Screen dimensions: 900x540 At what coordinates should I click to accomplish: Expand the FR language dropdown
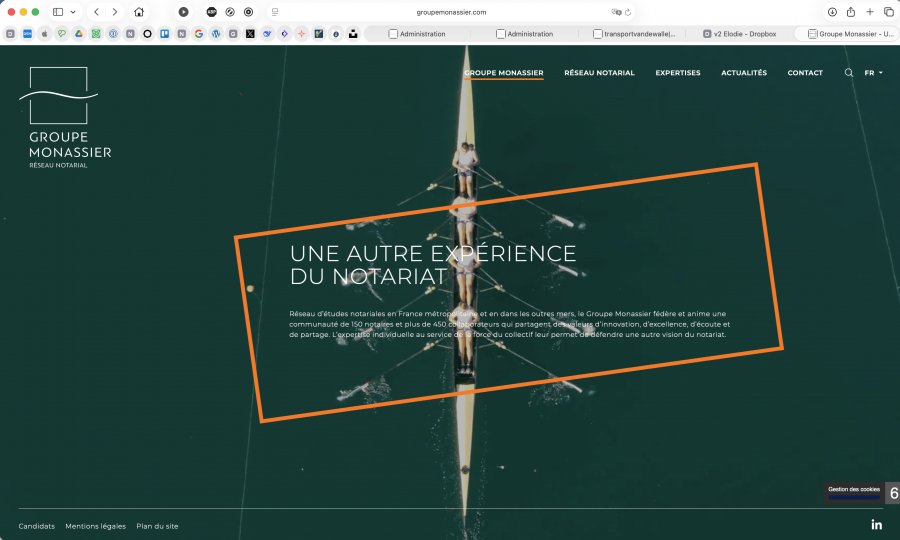tap(873, 73)
